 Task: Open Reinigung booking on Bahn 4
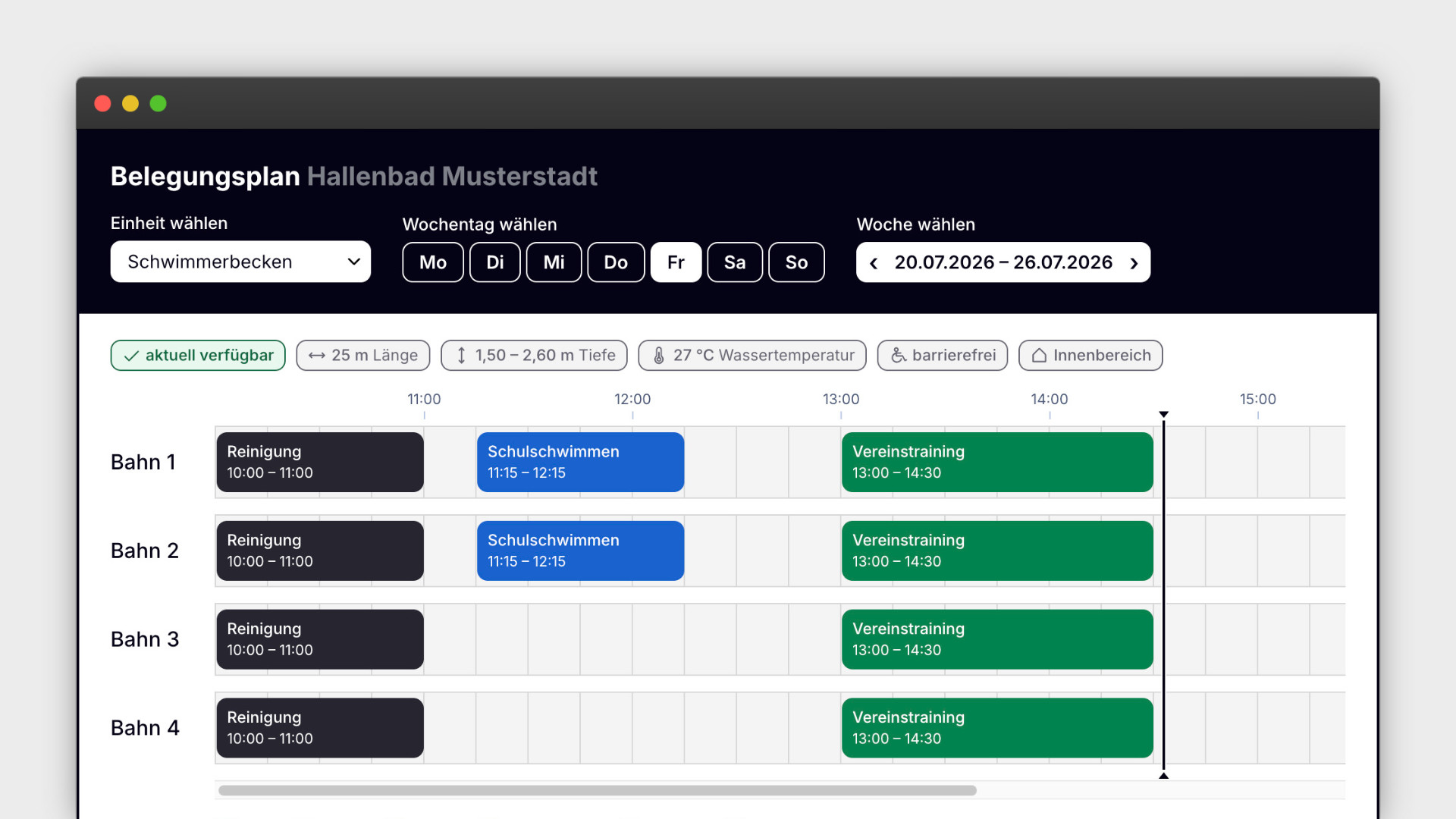coord(320,729)
